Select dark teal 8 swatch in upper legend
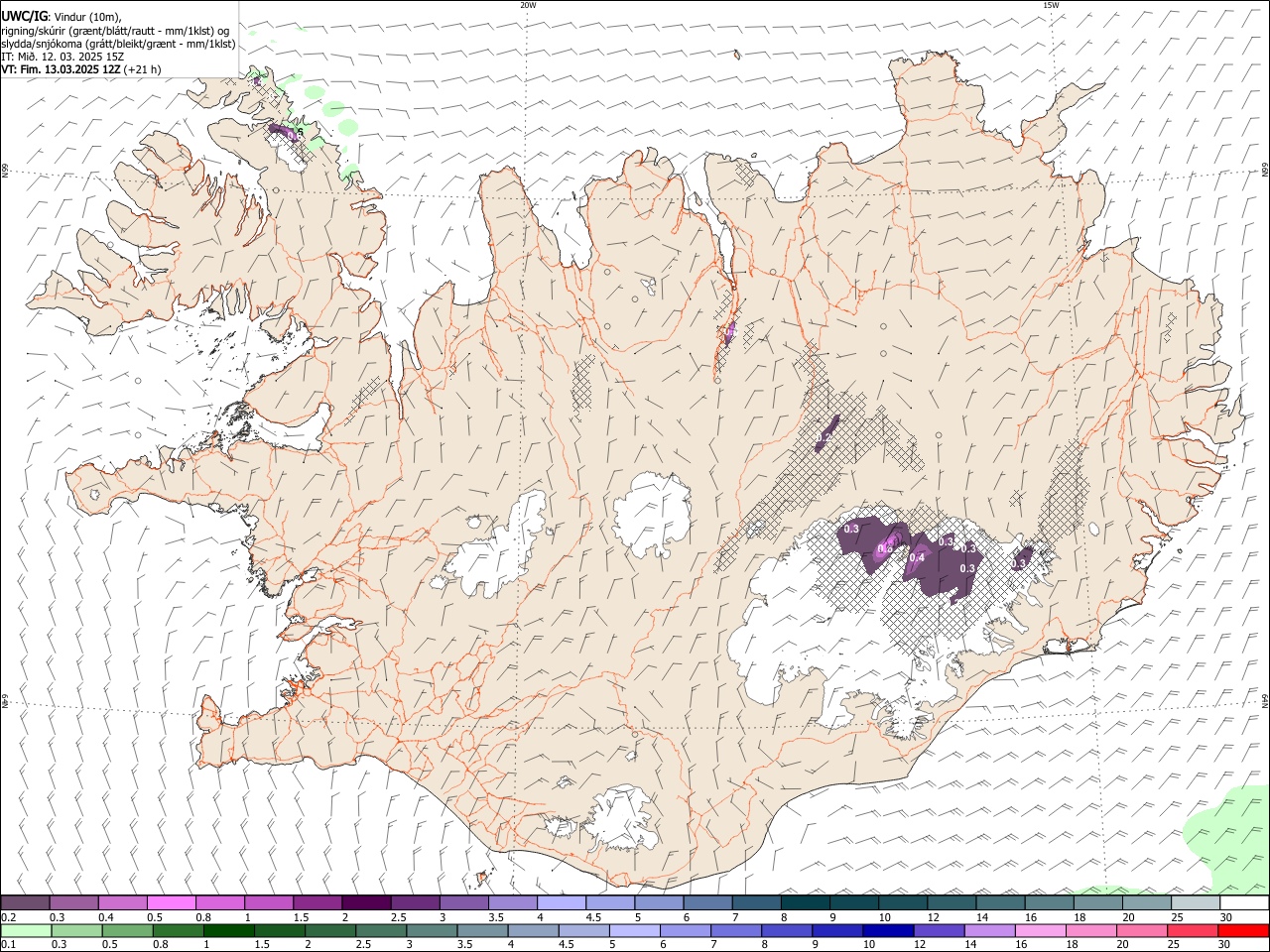Image resolution: width=1270 pixels, height=952 pixels. (x=805, y=902)
